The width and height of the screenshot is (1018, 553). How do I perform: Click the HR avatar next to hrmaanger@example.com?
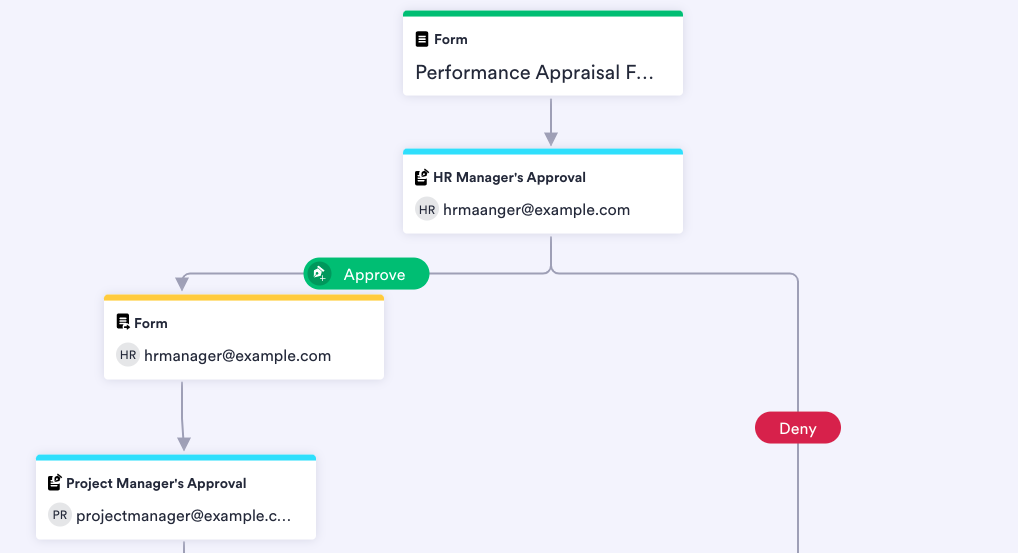(x=427, y=210)
